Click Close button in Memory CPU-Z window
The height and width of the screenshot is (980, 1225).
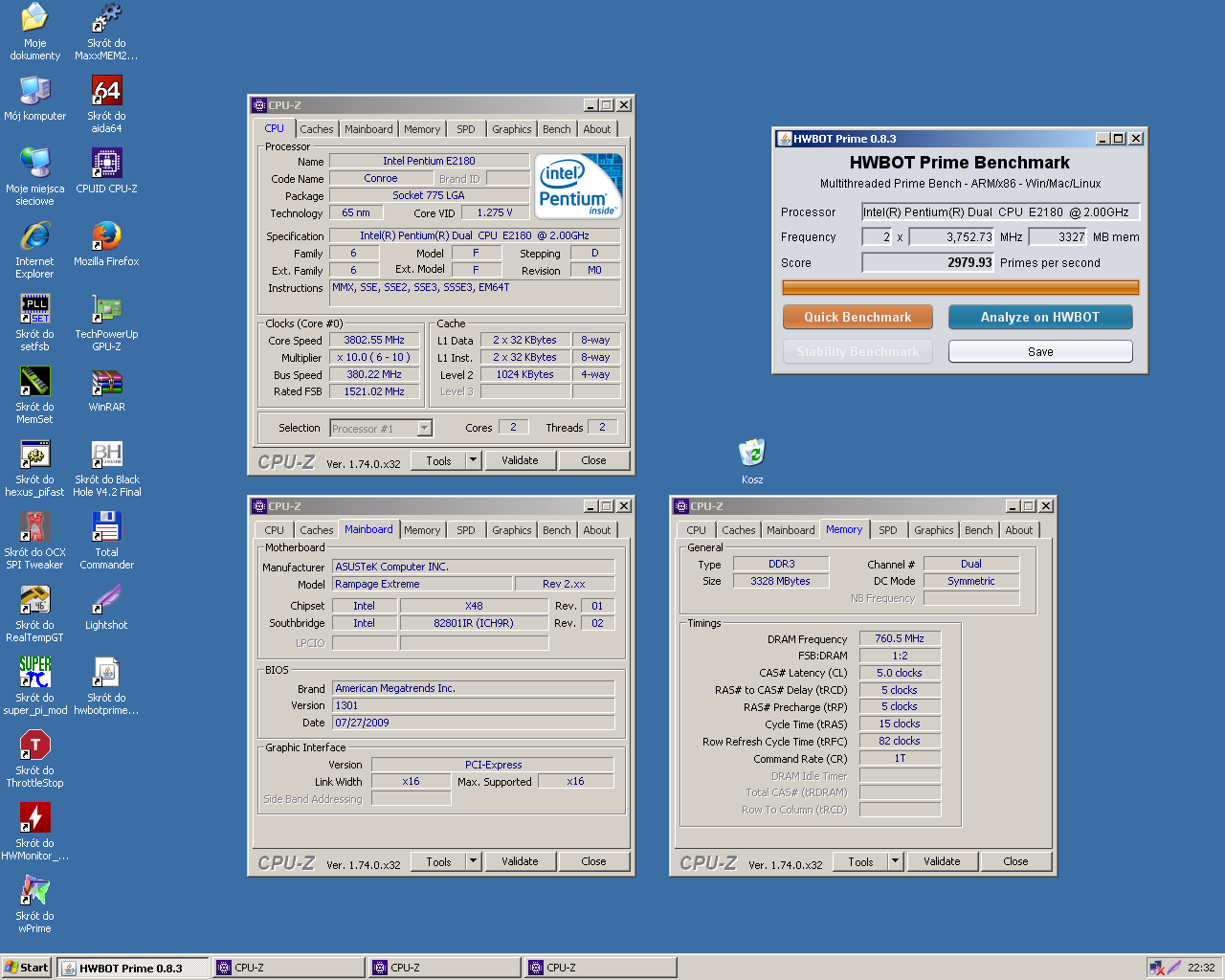coord(1015,861)
